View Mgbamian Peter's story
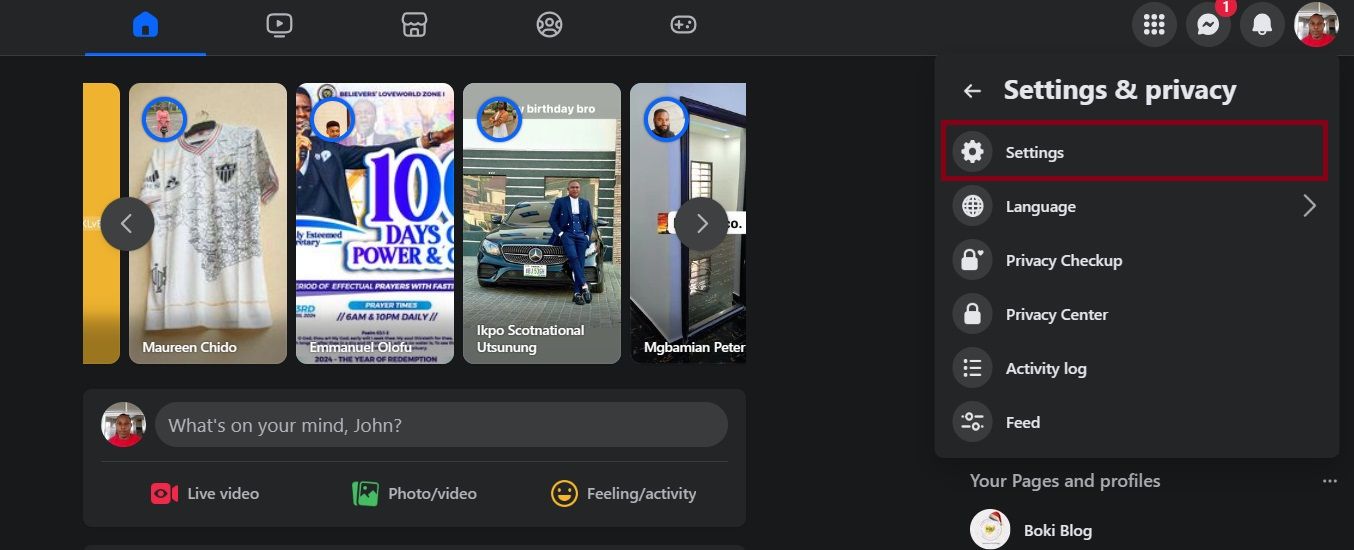The width and height of the screenshot is (1354, 550). [688, 223]
